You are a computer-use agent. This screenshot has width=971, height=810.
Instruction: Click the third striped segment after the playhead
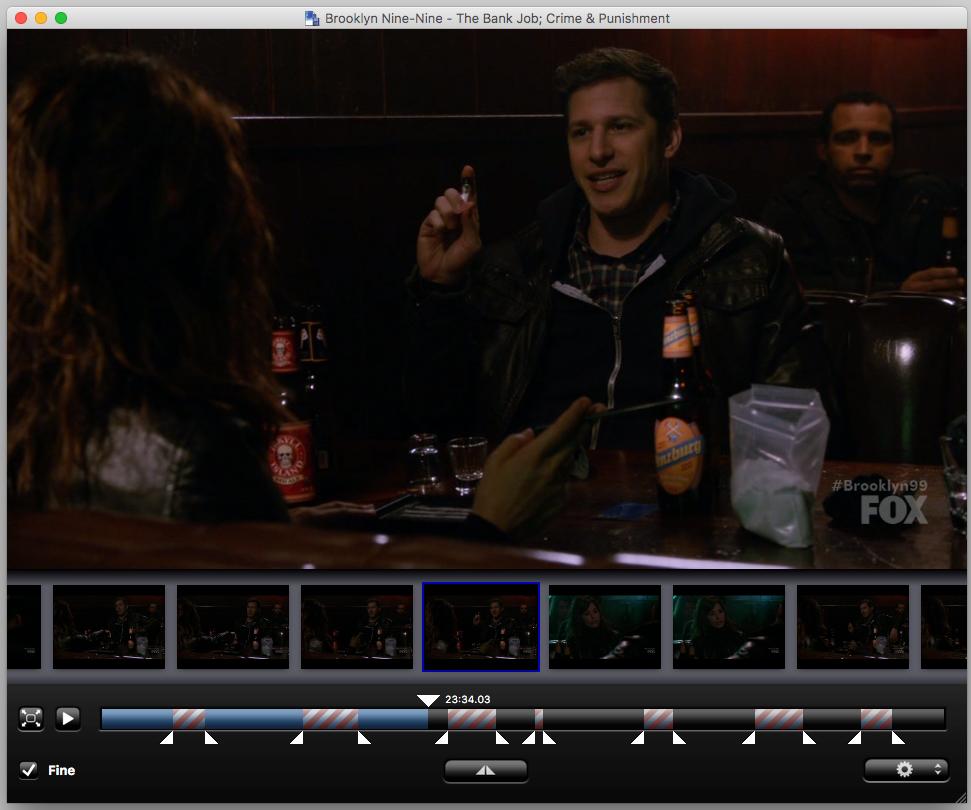pyautogui.click(x=472, y=719)
